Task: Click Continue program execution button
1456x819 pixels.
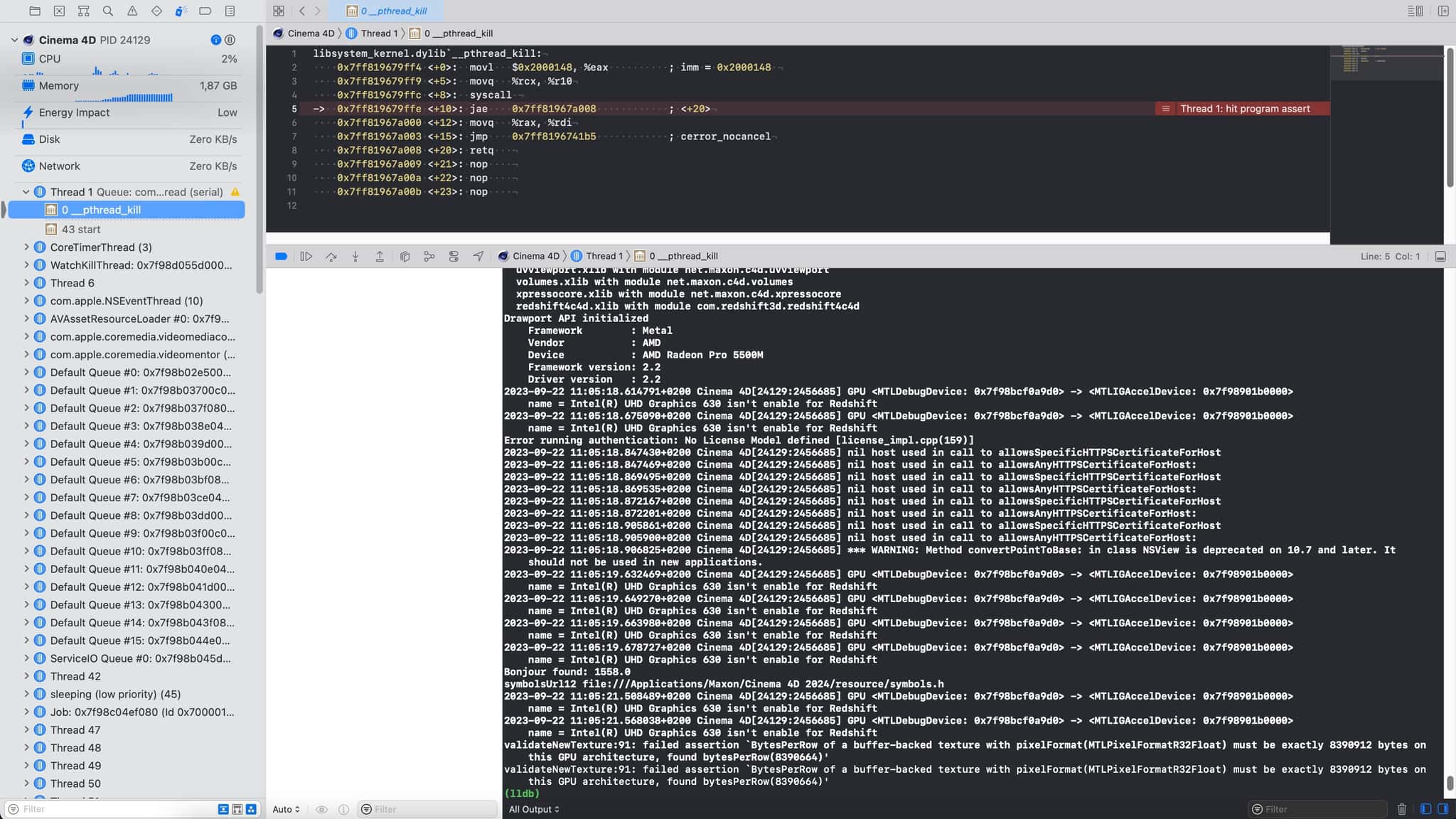Action: 306,256
